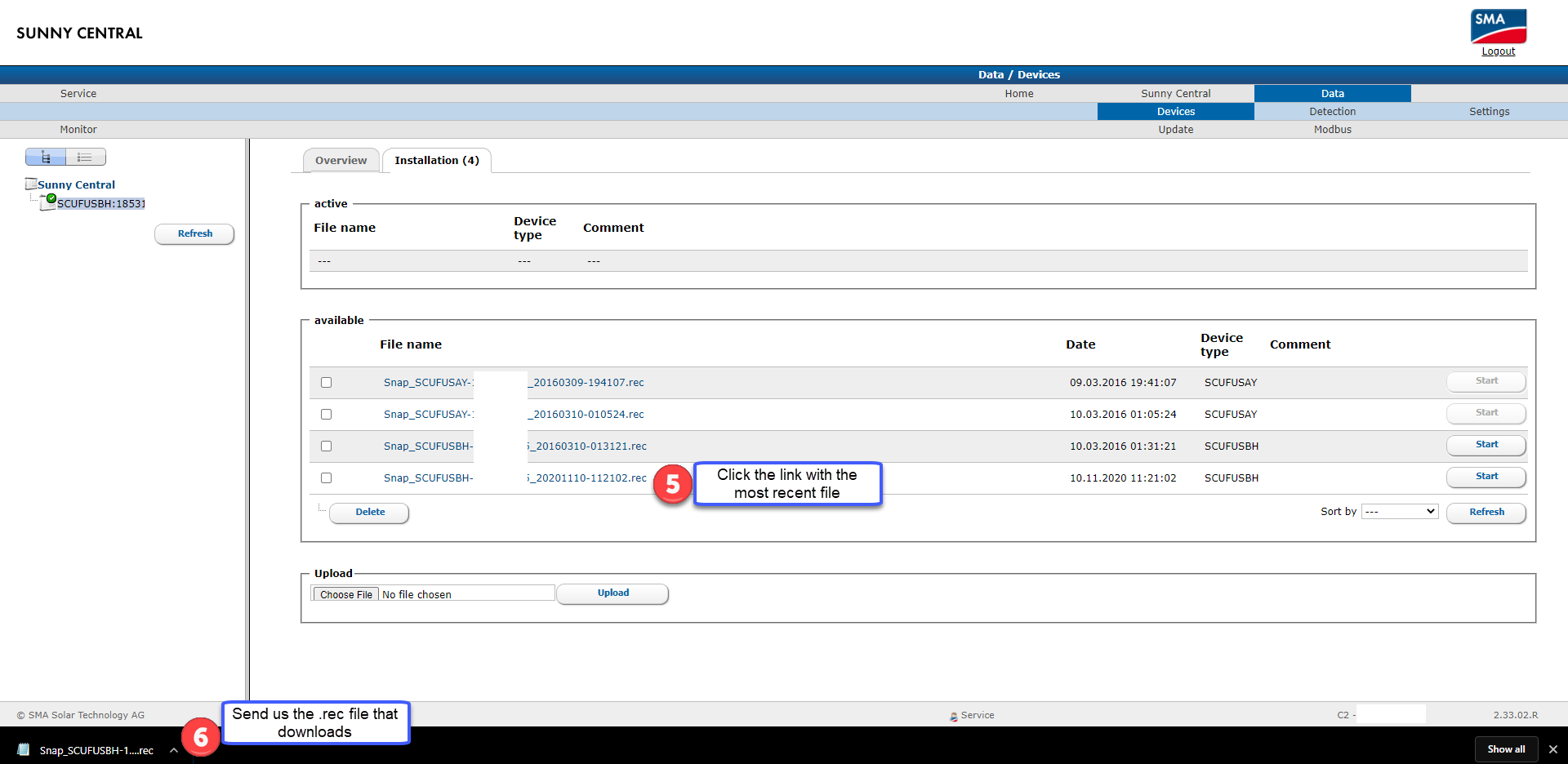Click version number 2.33.02.R
The image size is (1568, 764).
point(1516,715)
